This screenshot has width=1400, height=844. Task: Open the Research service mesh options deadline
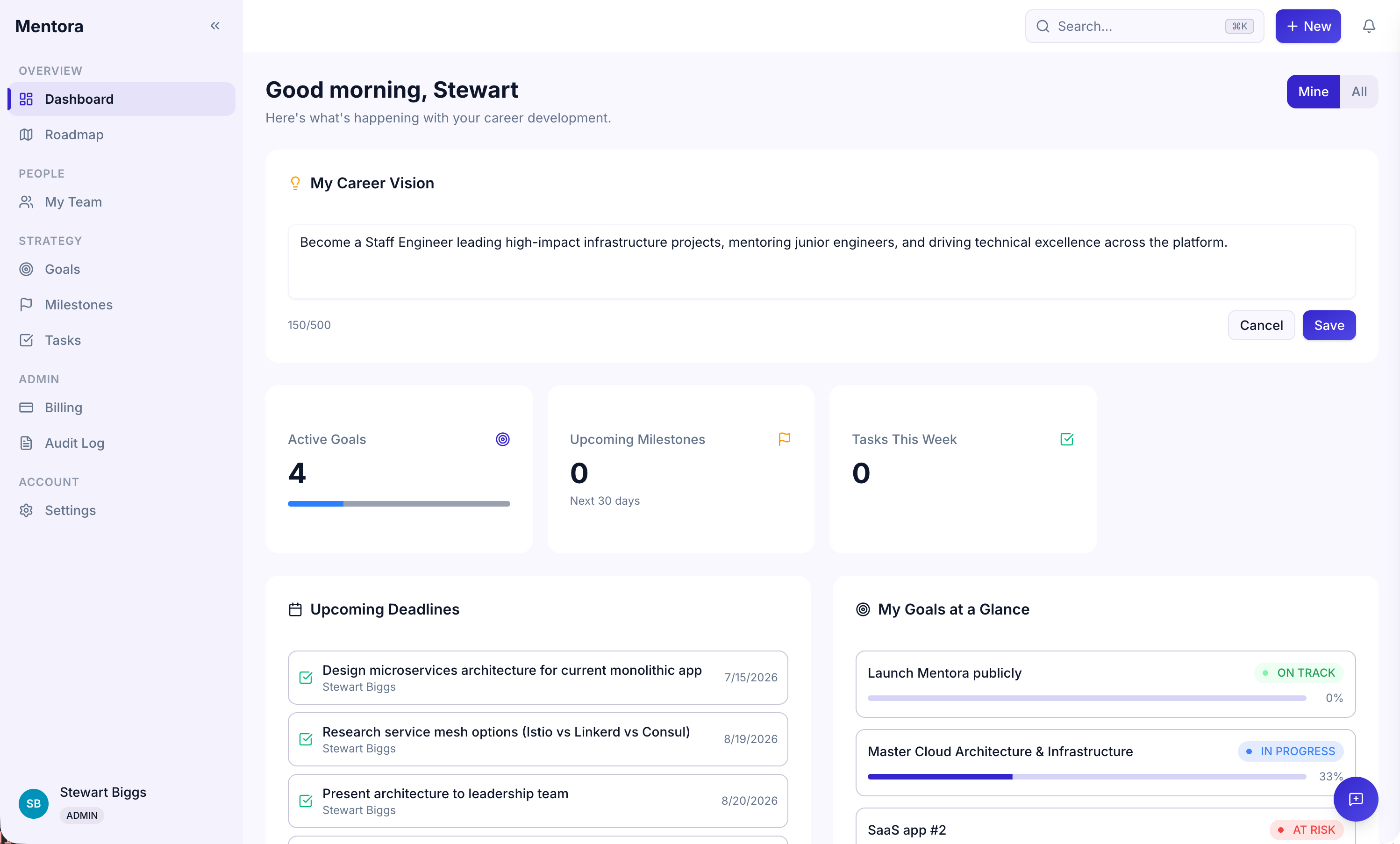pos(537,739)
